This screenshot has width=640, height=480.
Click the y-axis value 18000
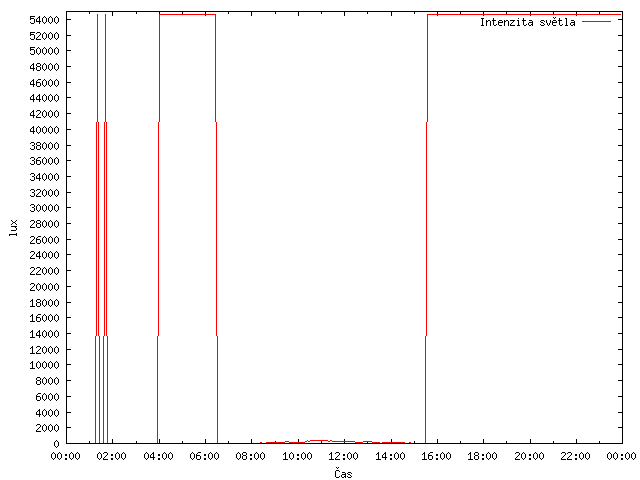44,302
